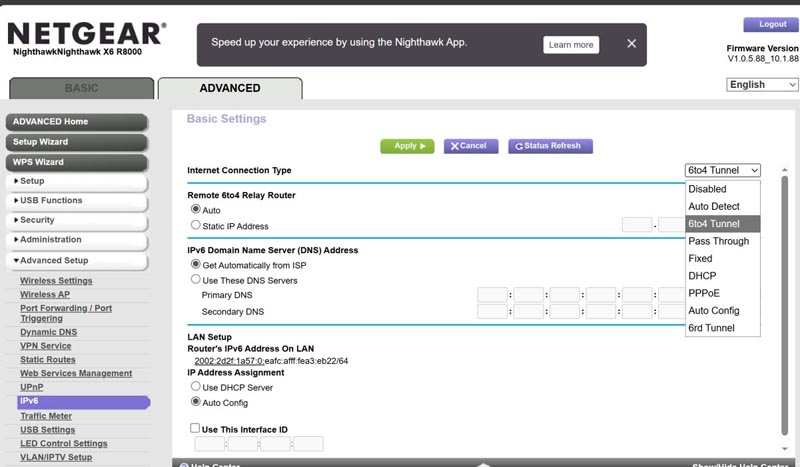This screenshot has height=467, width=800.
Task: Choose 6rd Tunnel connection type
Action: coord(722,328)
